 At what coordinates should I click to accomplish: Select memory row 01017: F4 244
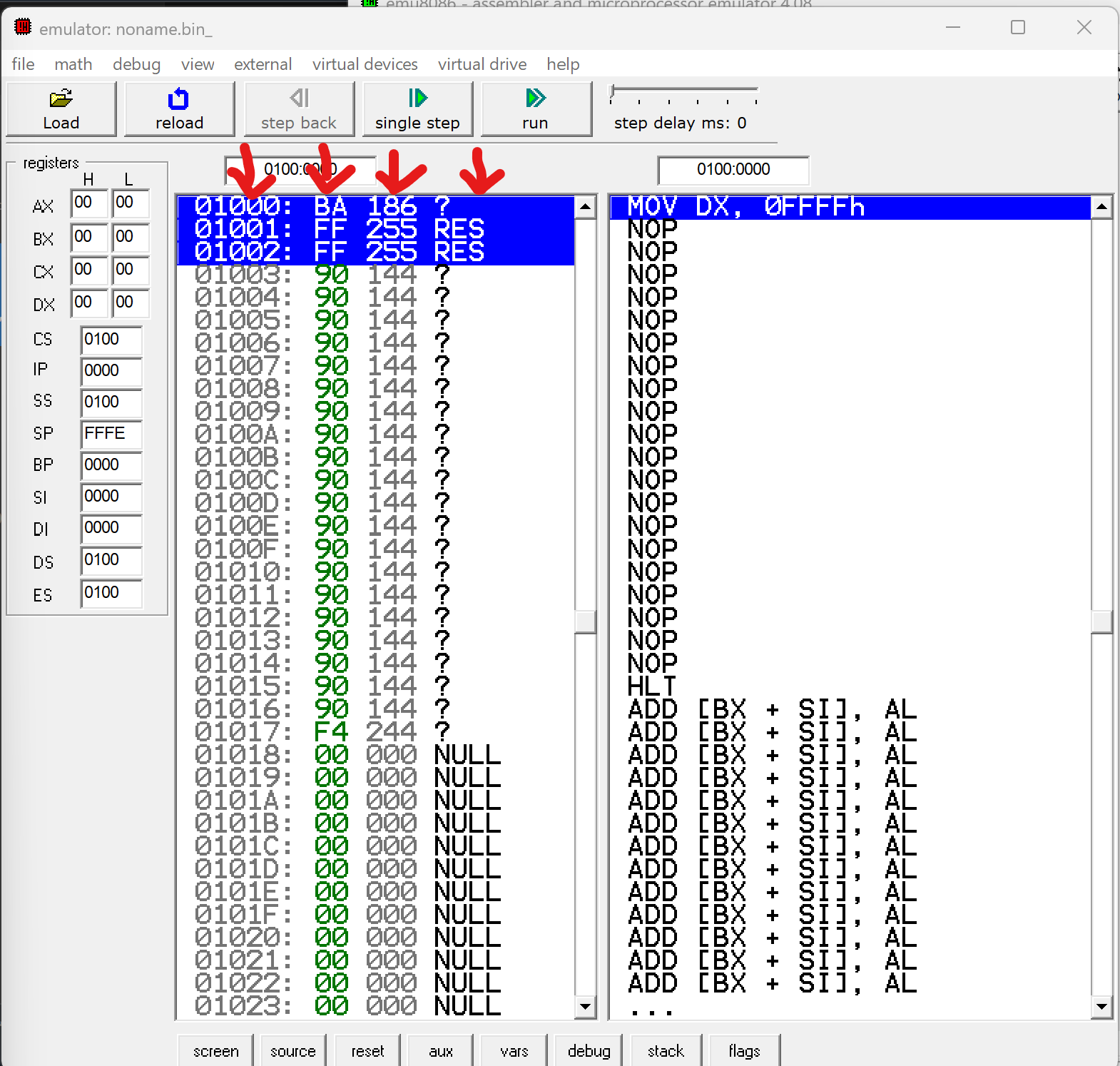tap(375, 732)
